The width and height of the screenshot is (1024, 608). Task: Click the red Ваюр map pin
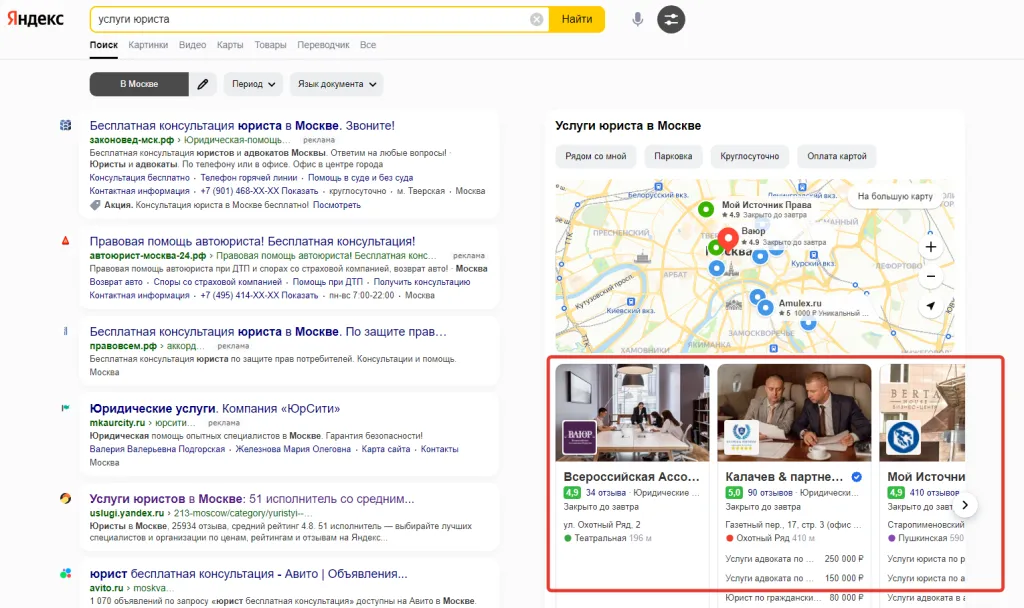click(728, 238)
